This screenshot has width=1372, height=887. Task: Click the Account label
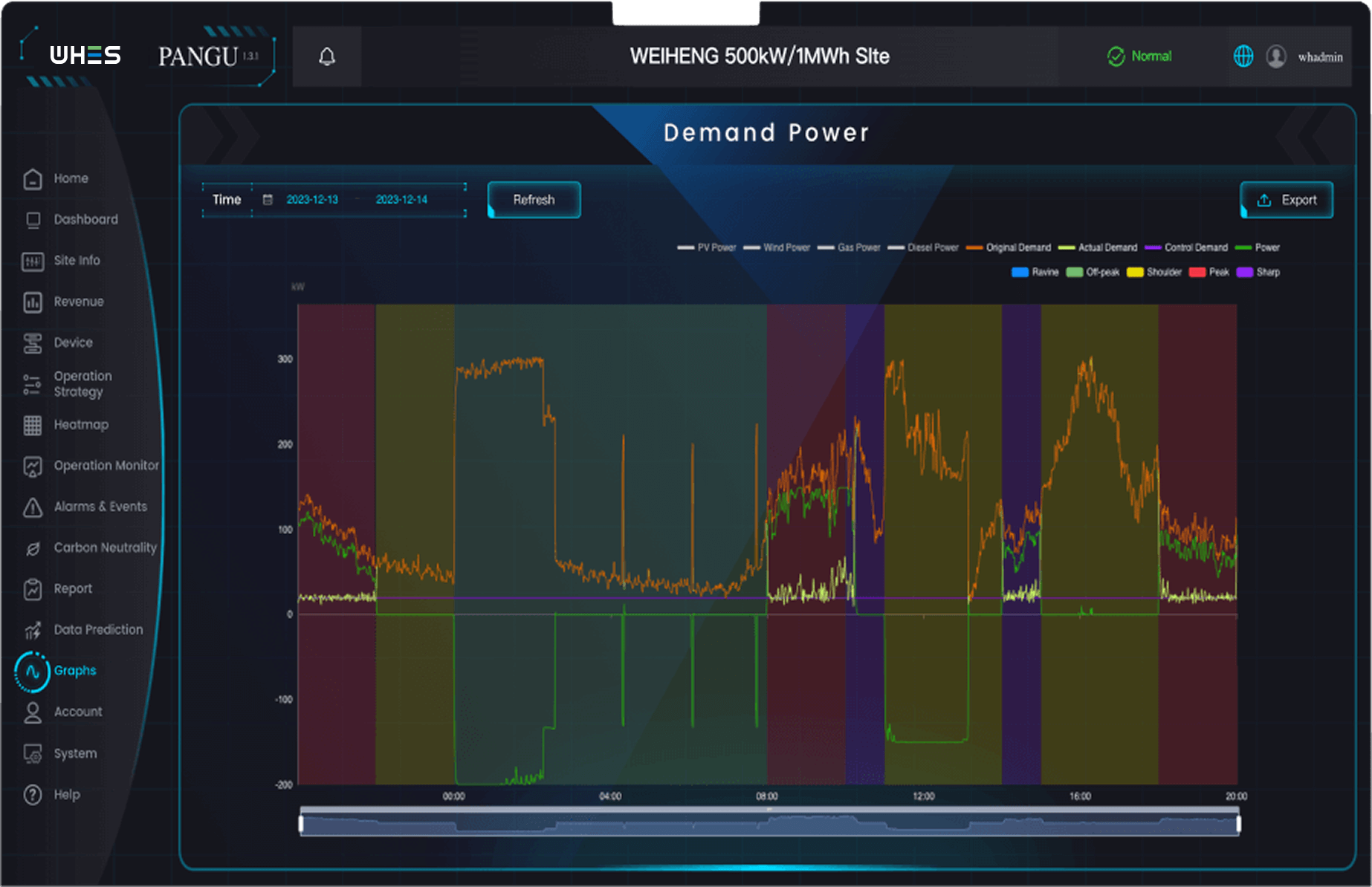point(78,712)
